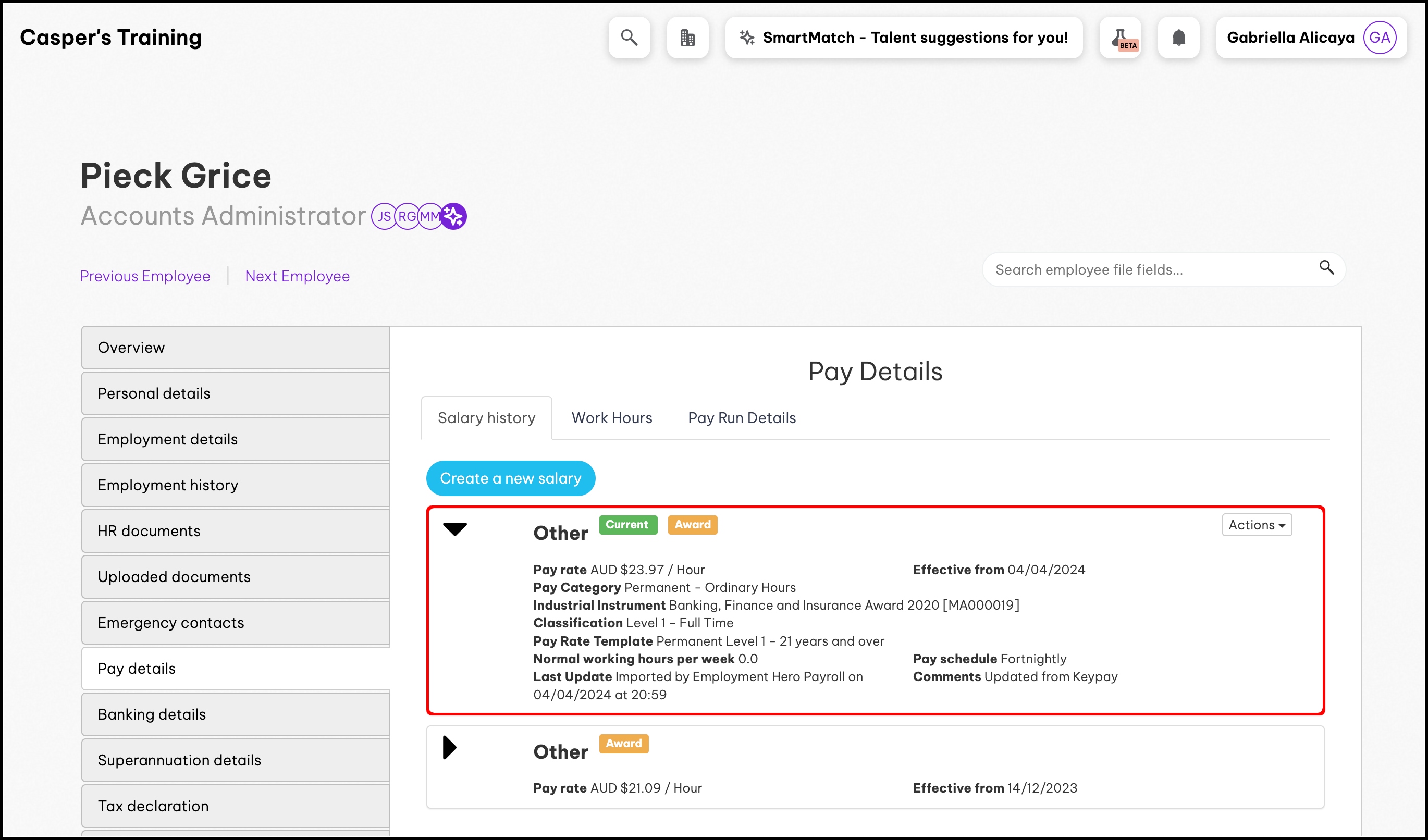This screenshot has width=1428, height=840.
Task: Open the beta lab flask icon
Action: pyautogui.click(x=1121, y=38)
